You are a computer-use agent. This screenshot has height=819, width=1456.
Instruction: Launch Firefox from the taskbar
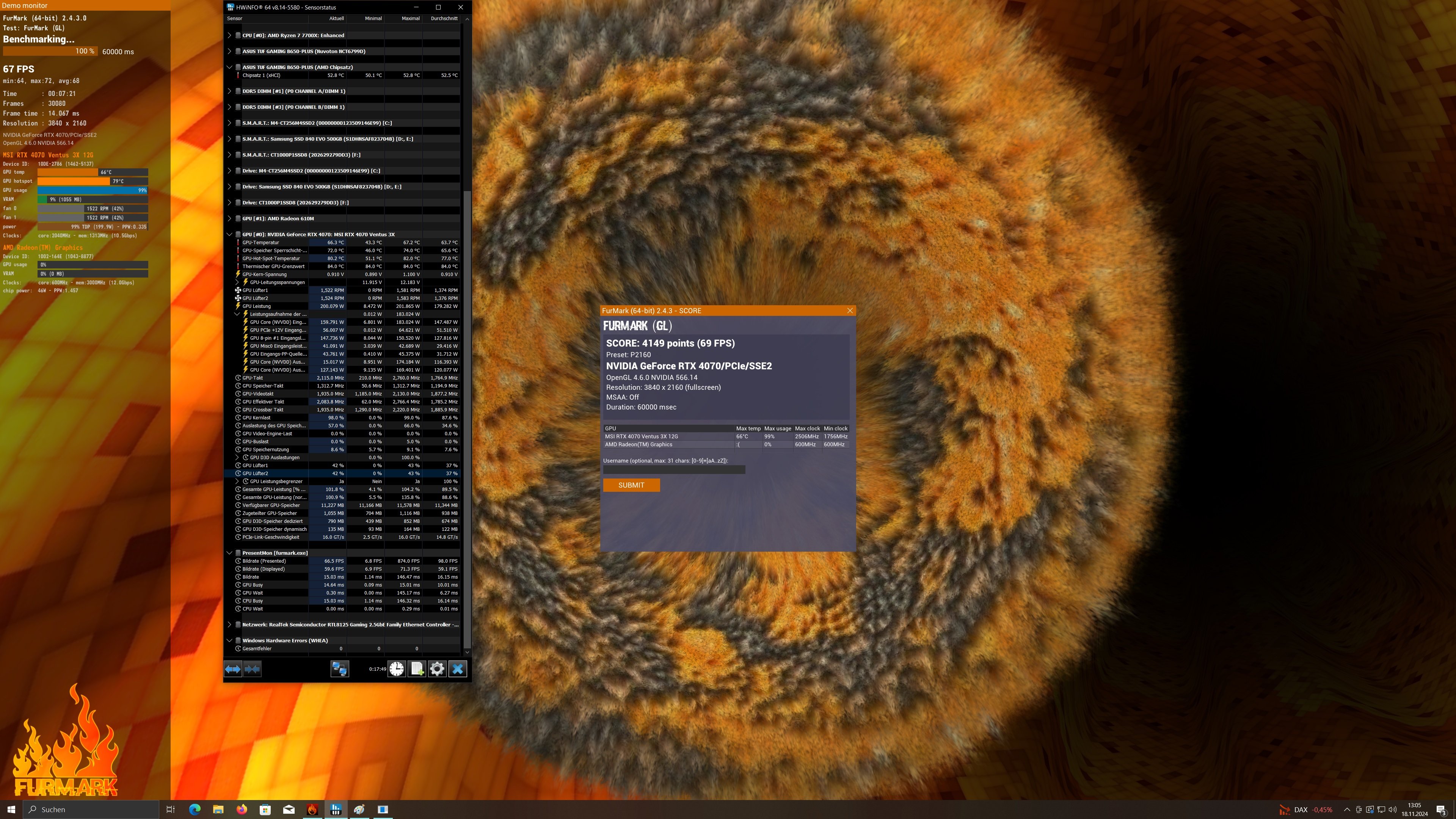pos(242,810)
